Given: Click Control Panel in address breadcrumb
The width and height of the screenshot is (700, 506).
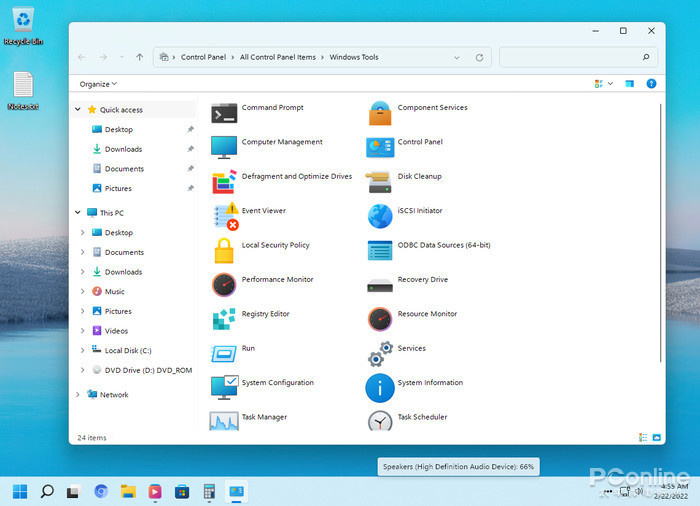Looking at the screenshot, I should coord(205,57).
